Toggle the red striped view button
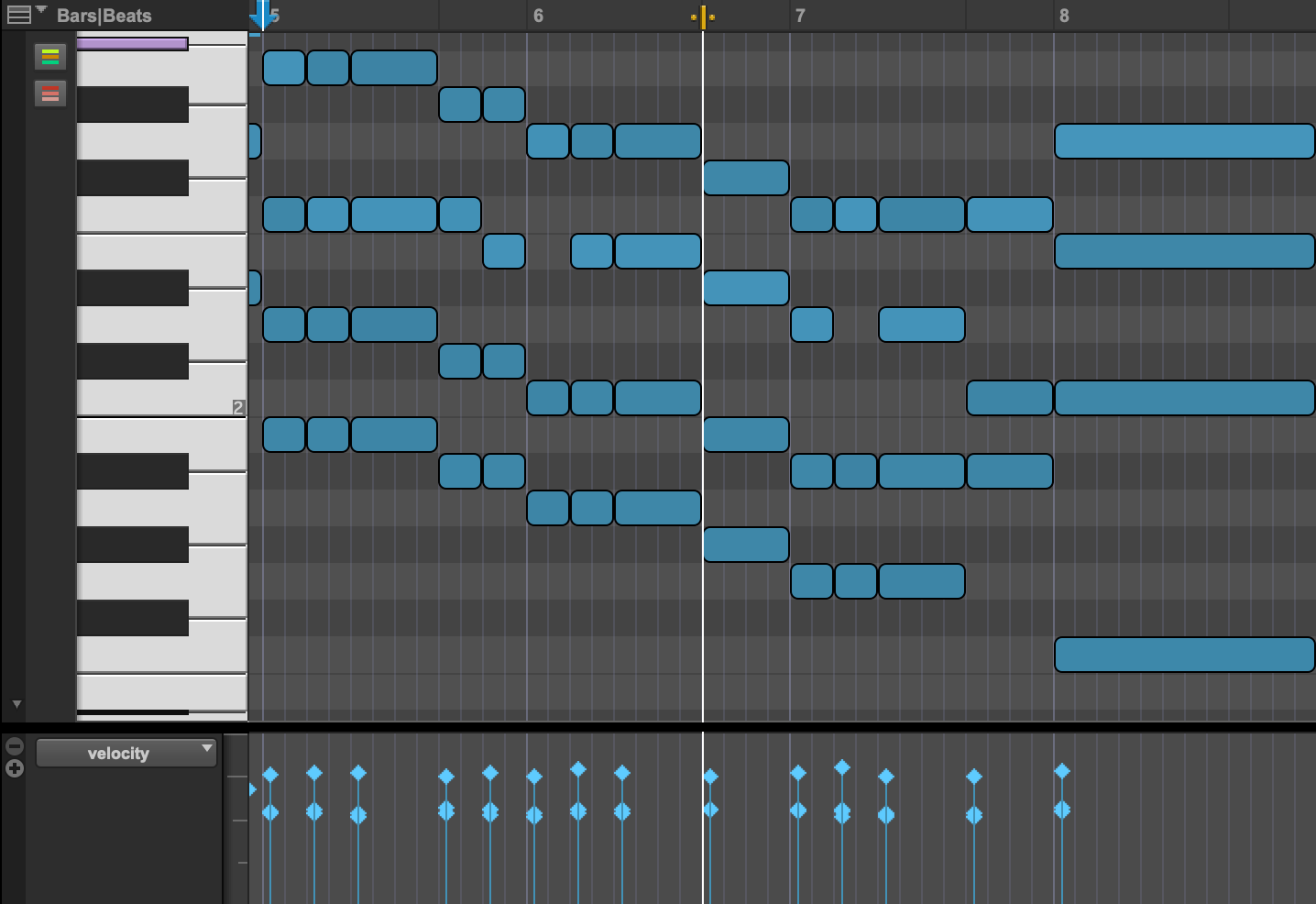 tap(50, 93)
